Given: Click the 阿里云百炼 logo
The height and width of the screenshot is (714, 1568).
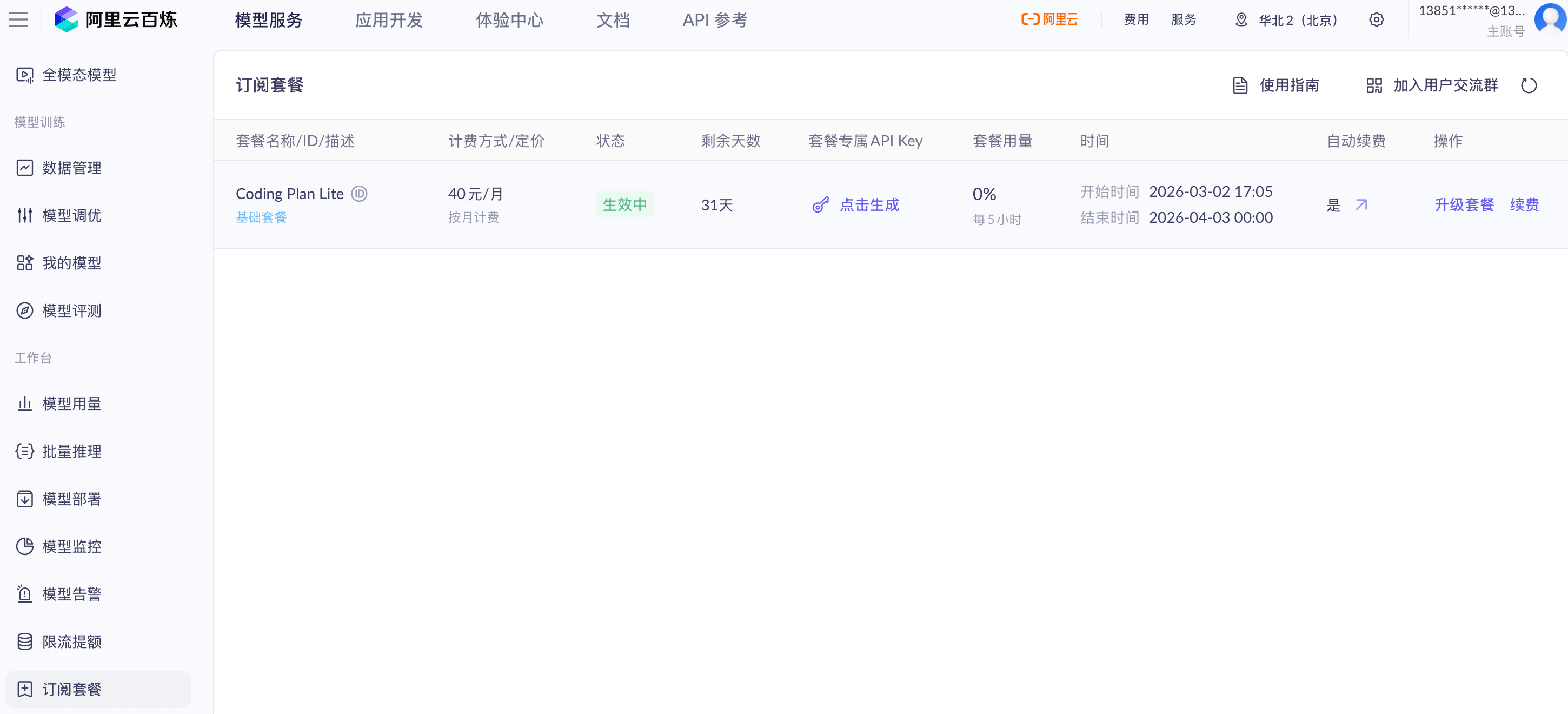Looking at the screenshot, I should point(116,19).
